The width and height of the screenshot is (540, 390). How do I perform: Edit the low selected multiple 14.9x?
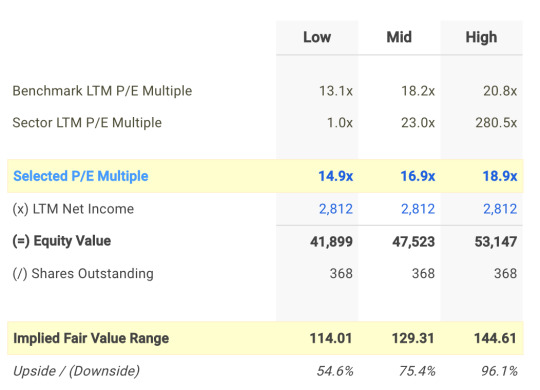click(335, 176)
